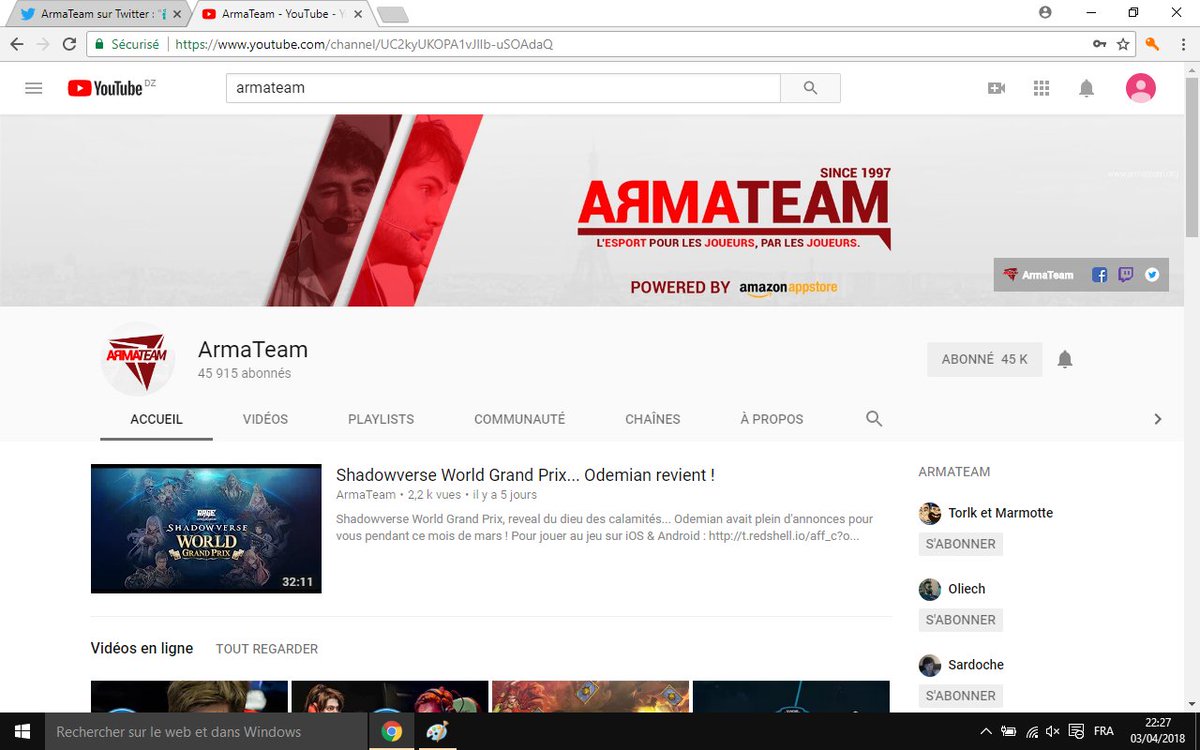Screen dimensions: 1200x750
Task: Click the orange extension icon in toolbar
Action: coord(1152,44)
